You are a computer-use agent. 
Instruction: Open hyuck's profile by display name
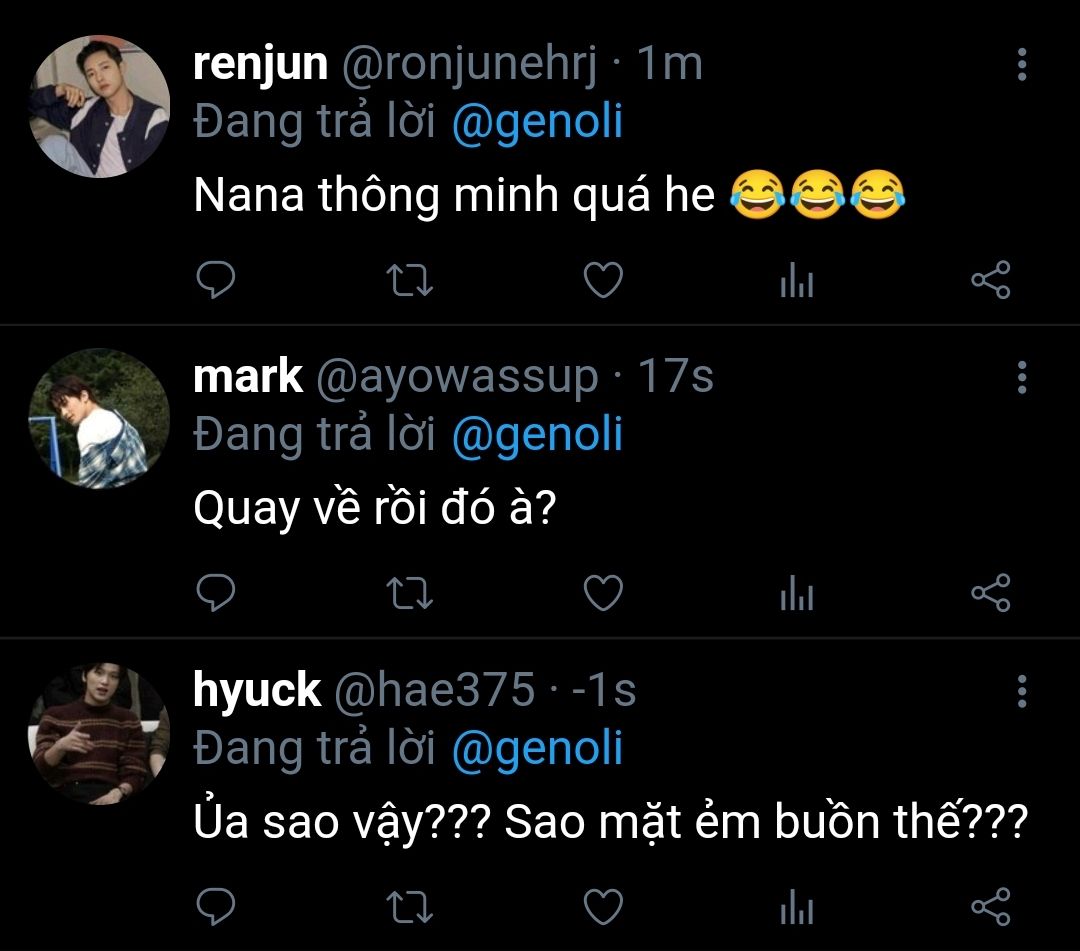click(x=256, y=690)
